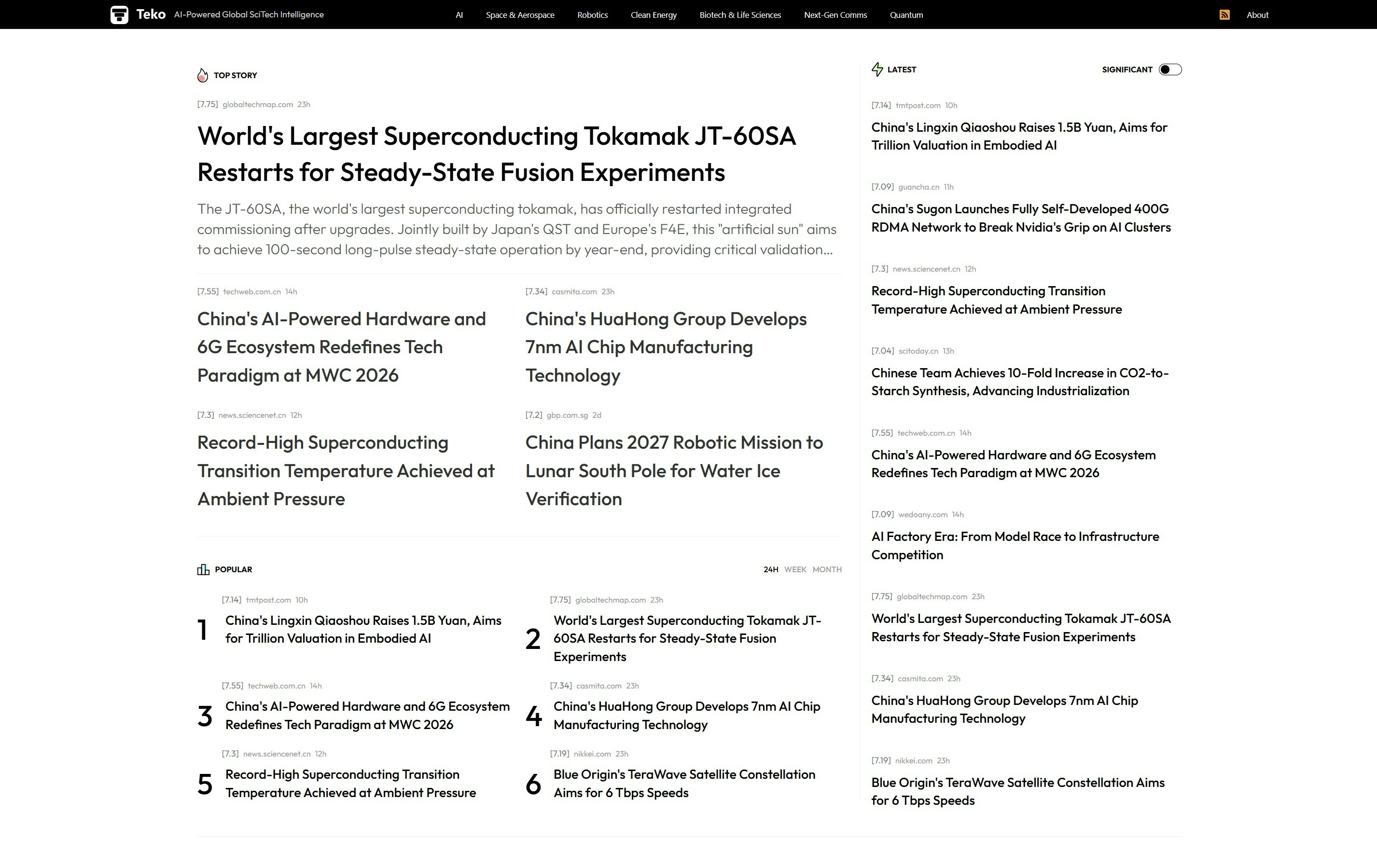Switch Popular list to Month

827,569
